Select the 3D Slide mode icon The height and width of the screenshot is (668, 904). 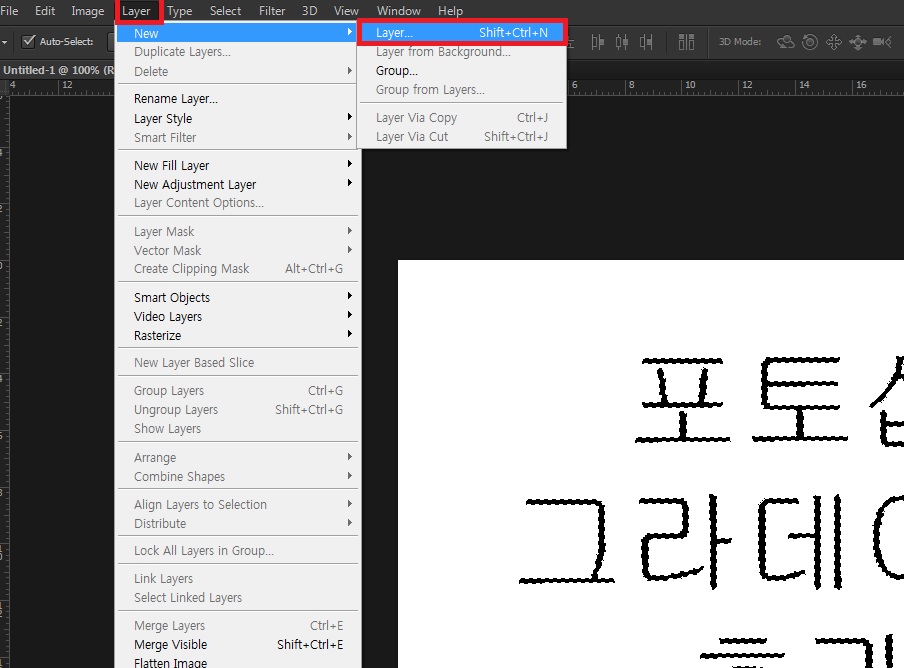click(858, 42)
